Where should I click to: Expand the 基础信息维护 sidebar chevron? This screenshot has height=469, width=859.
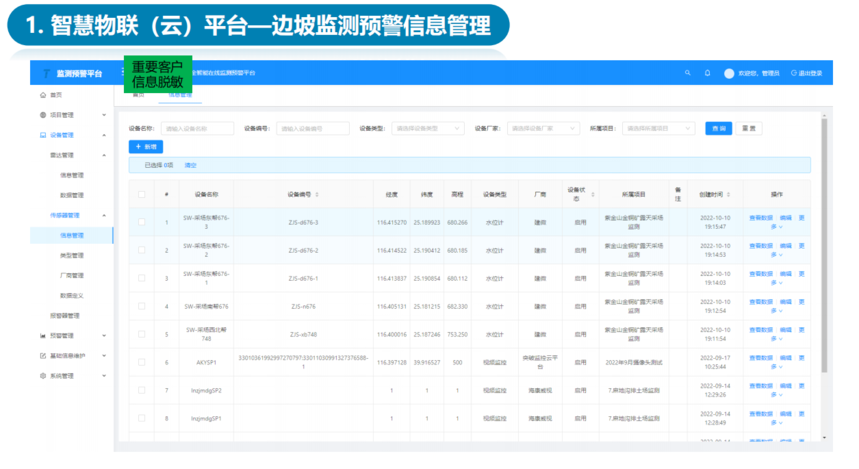(104, 356)
